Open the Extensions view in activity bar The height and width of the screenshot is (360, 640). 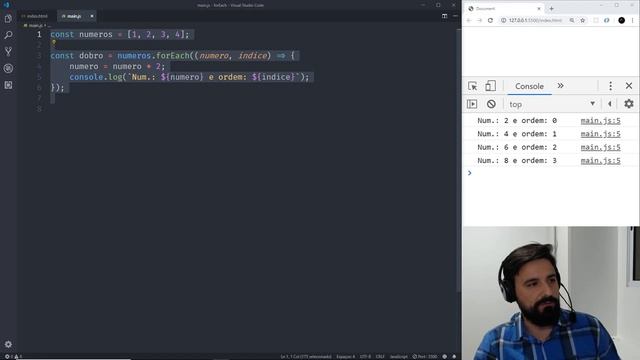[8, 85]
